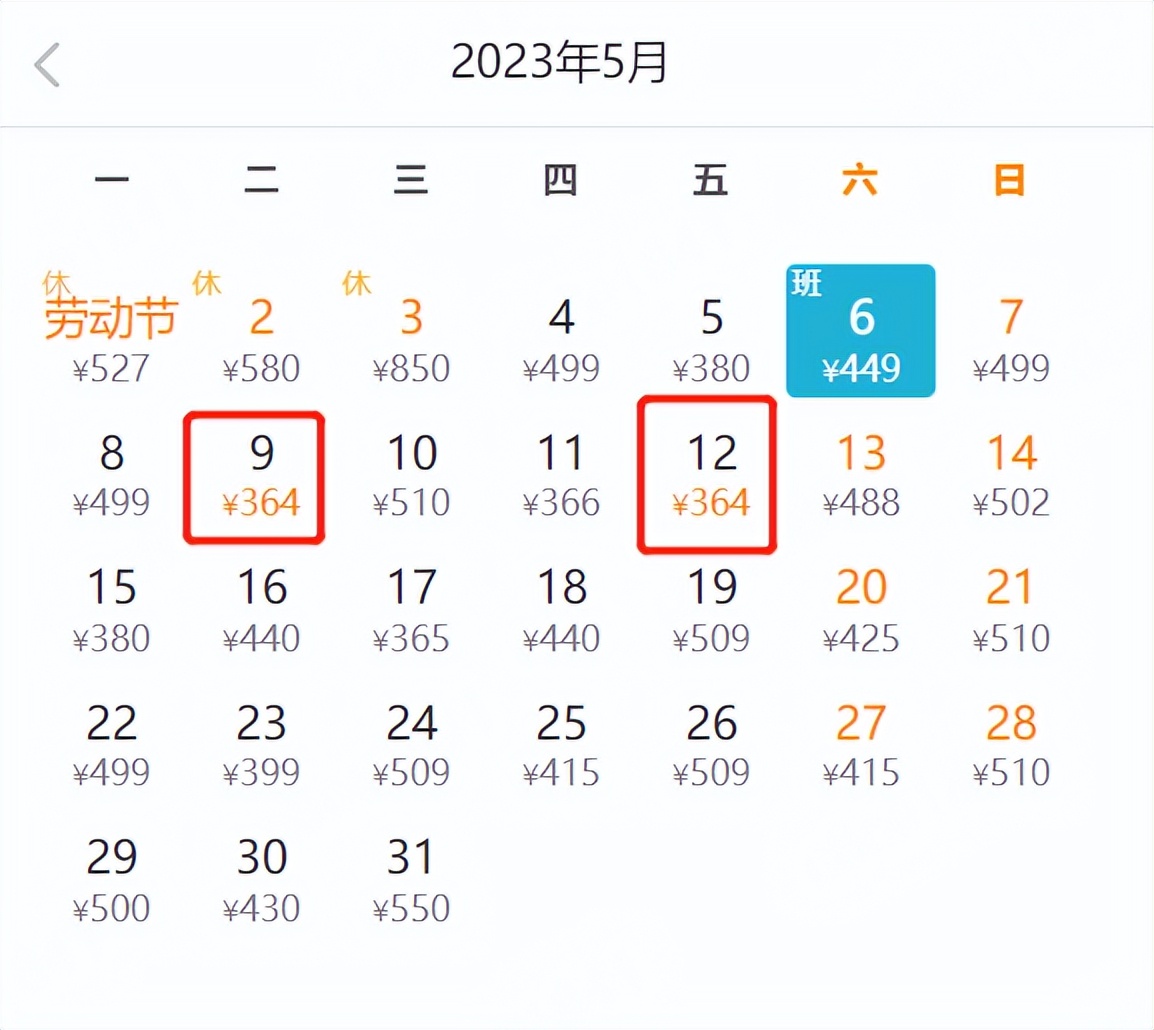
Task: Select May 5 priced ¥380
Action: point(711,340)
